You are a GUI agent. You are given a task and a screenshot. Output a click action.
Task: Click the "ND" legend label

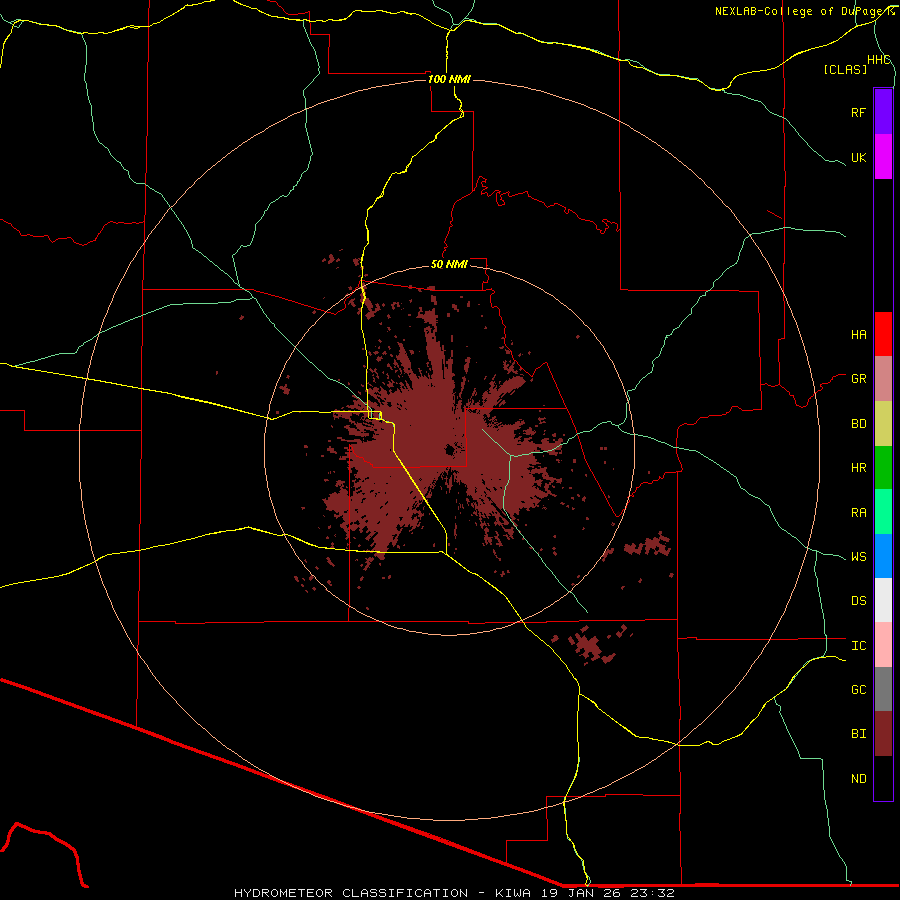click(858, 779)
